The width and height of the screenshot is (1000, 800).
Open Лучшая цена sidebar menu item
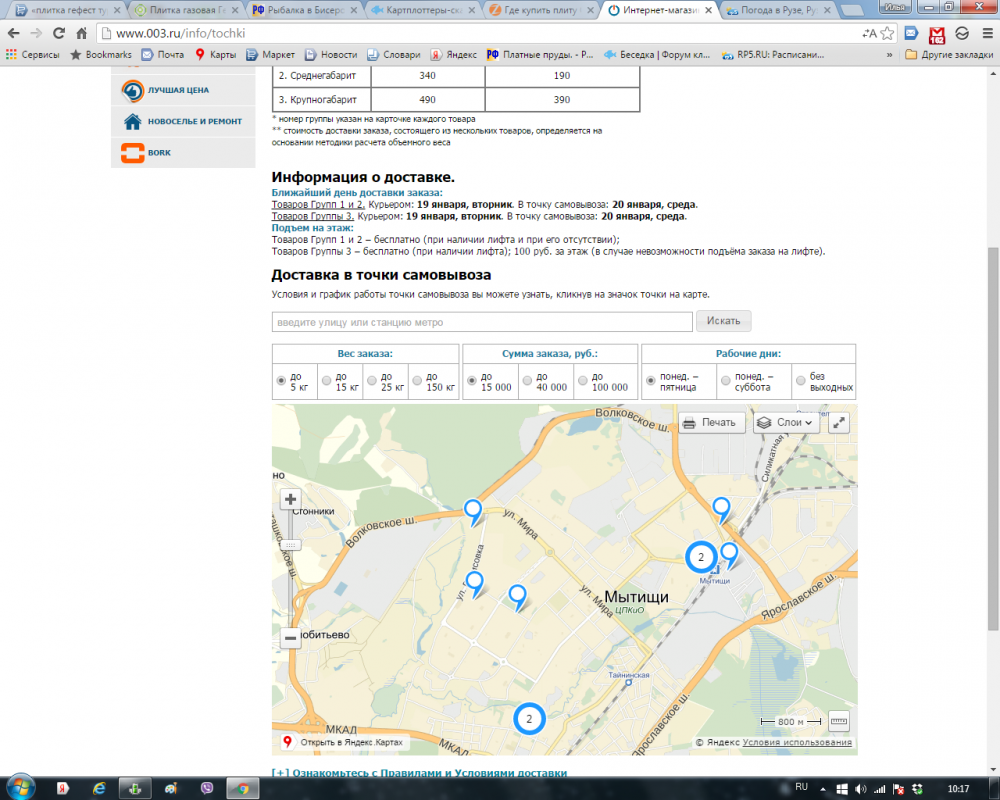tap(178, 90)
